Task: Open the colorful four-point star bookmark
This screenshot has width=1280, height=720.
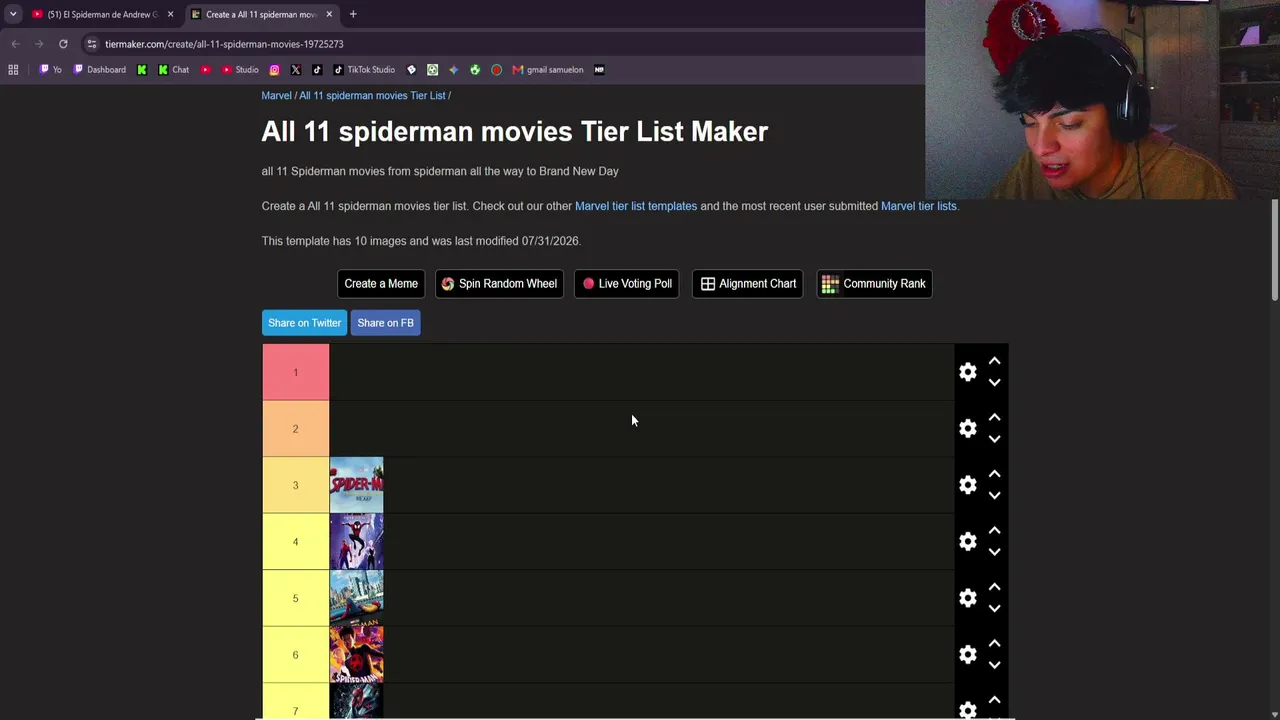Action: point(453,70)
